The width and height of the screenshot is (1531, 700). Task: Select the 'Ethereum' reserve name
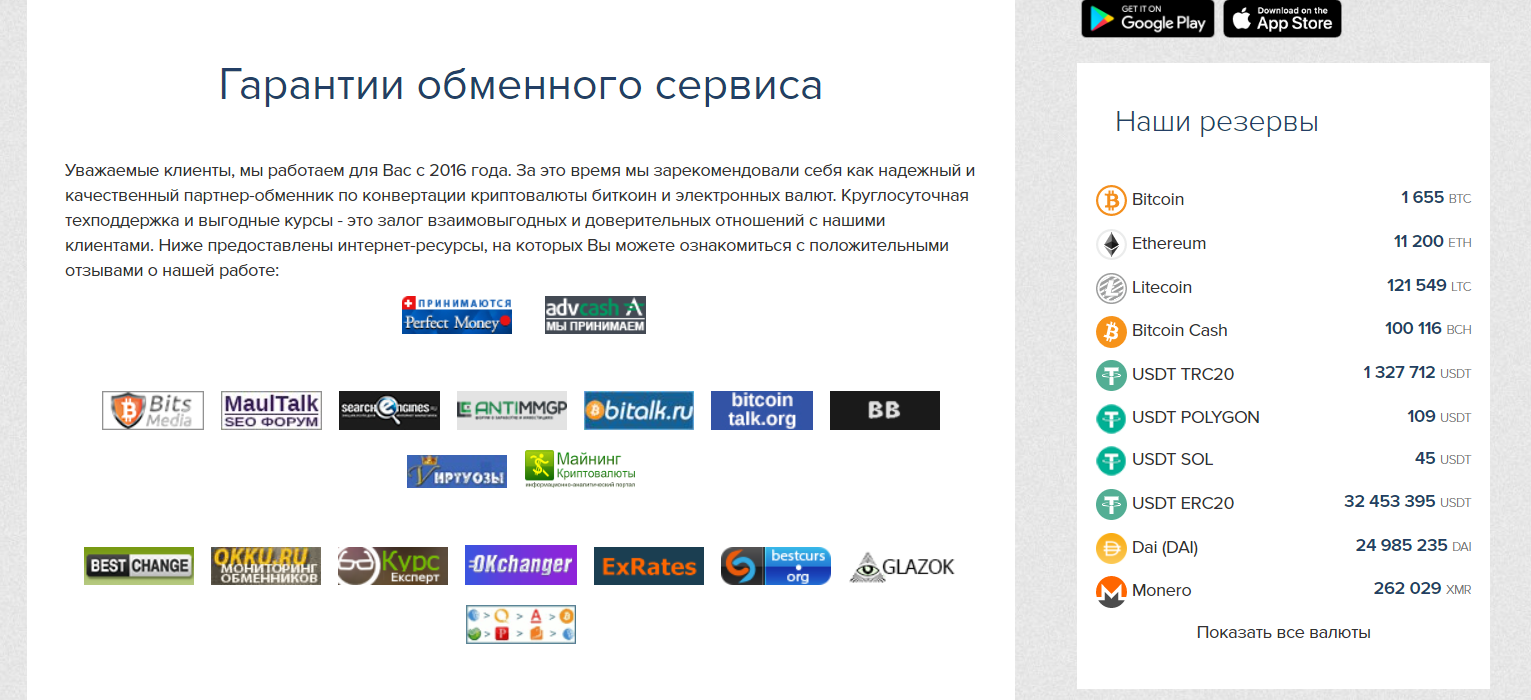pyautogui.click(x=1169, y=244)
